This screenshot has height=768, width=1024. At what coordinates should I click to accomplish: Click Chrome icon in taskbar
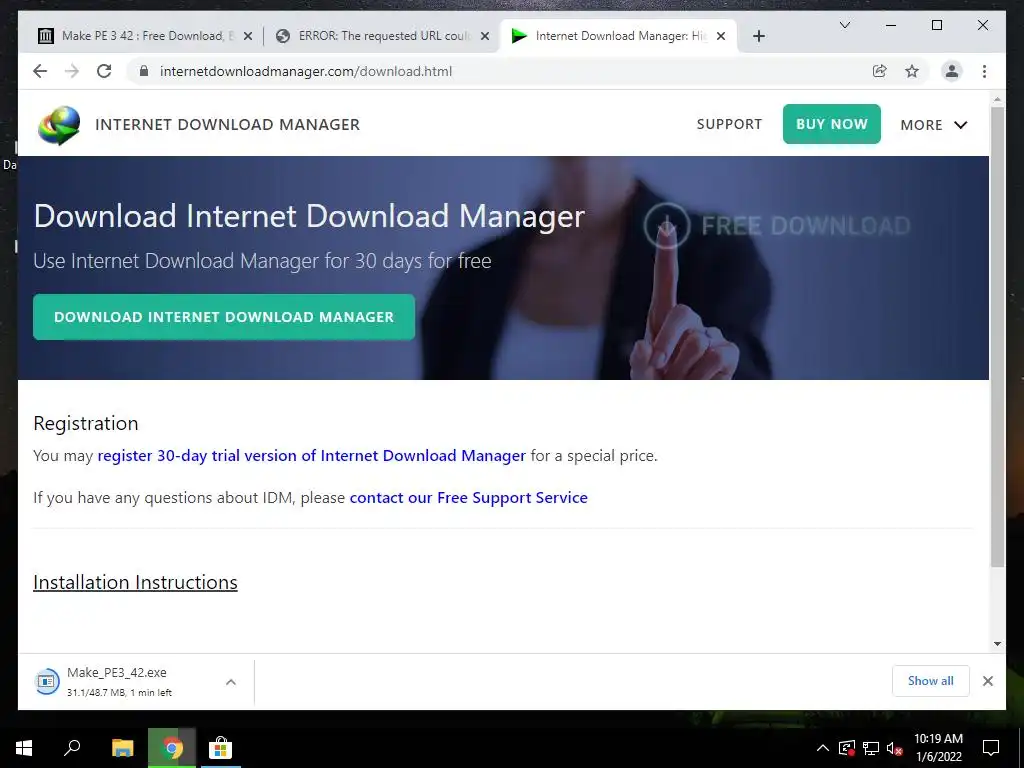click(172, 748)
